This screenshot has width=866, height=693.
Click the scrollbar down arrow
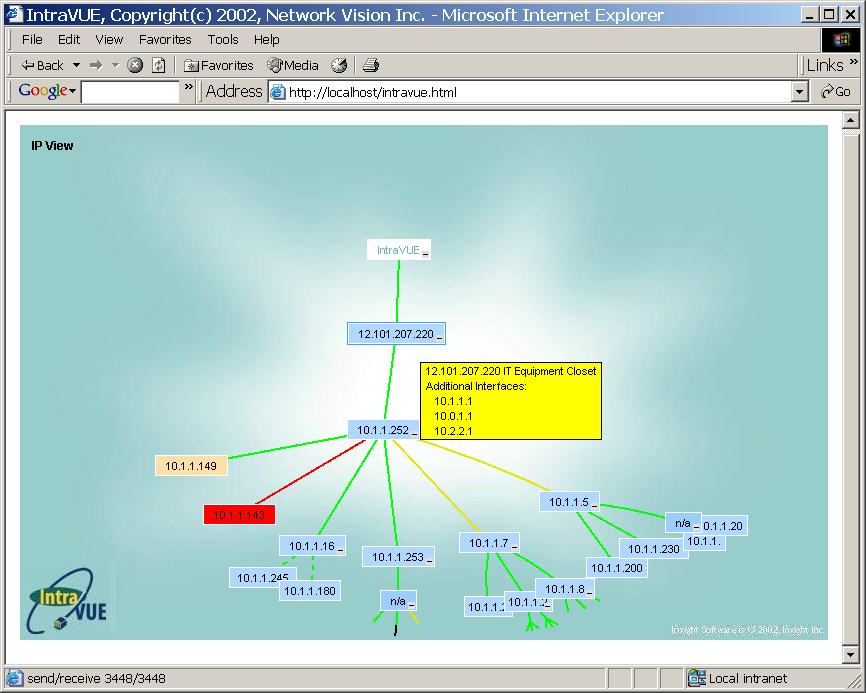tap(851, 655)
